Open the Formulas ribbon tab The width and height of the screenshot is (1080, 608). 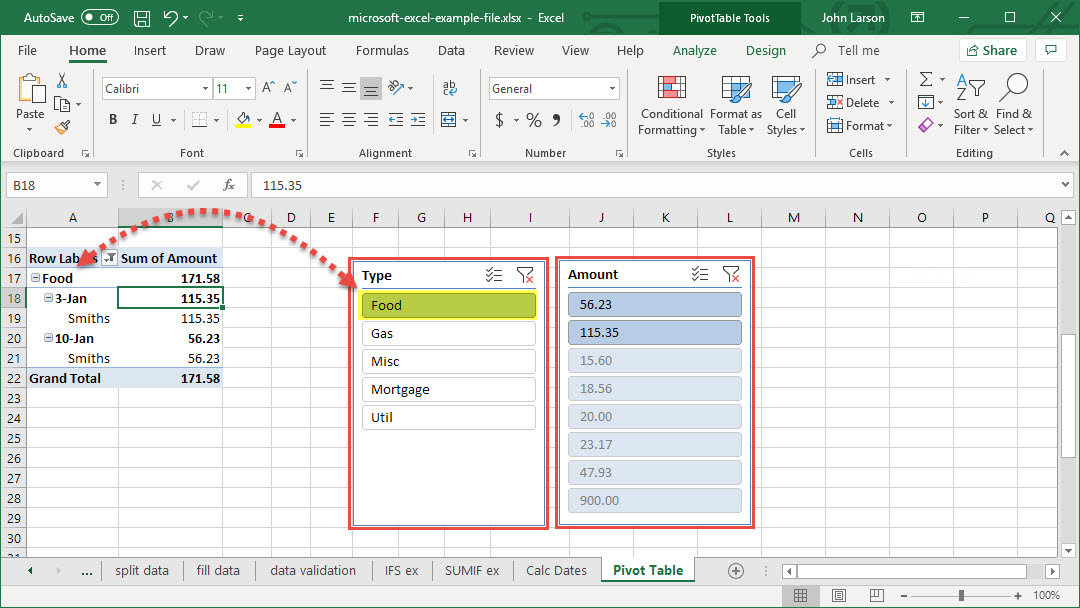(382, 51)
